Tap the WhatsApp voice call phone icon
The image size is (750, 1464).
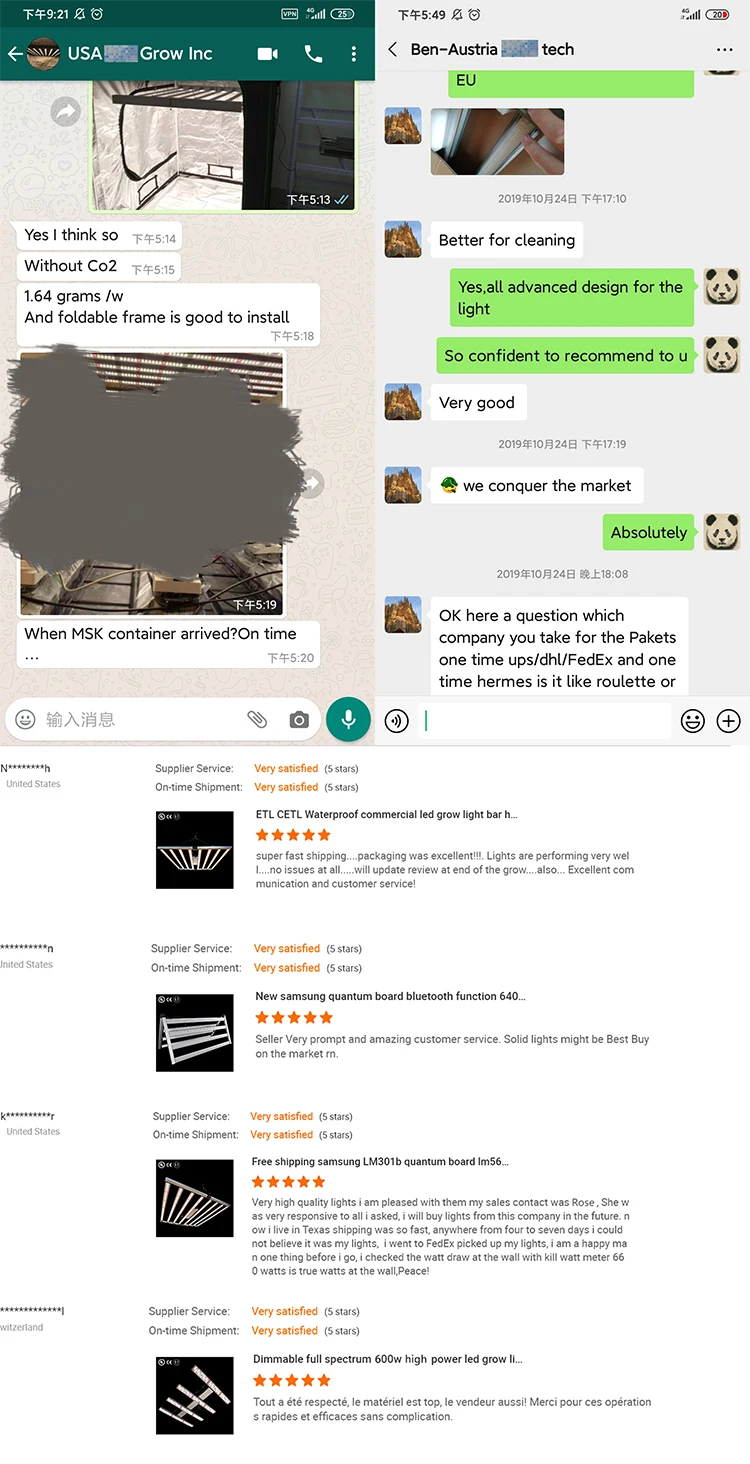coord(313,54)
